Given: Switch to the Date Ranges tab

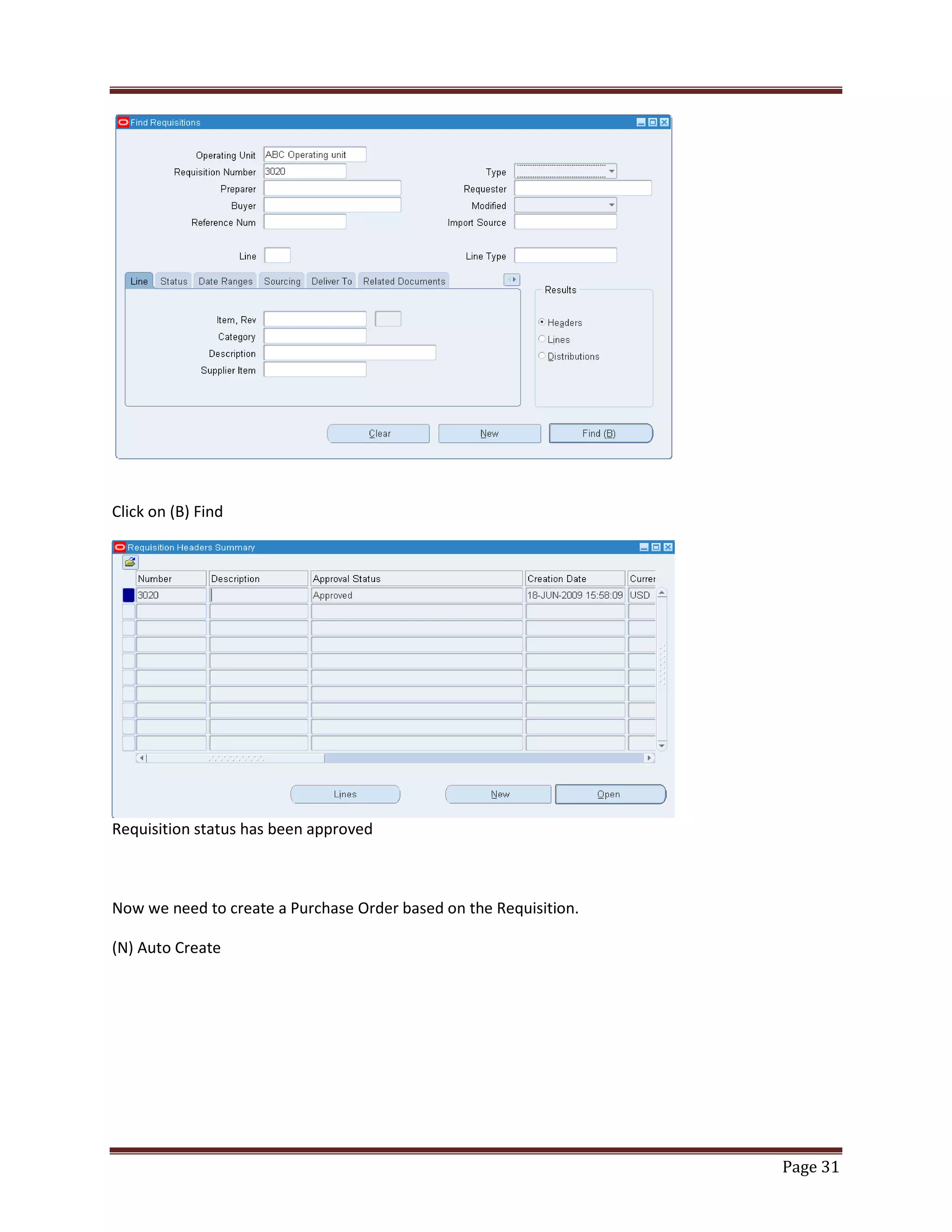Looking at the screenshot, I should tap(225, 281).
